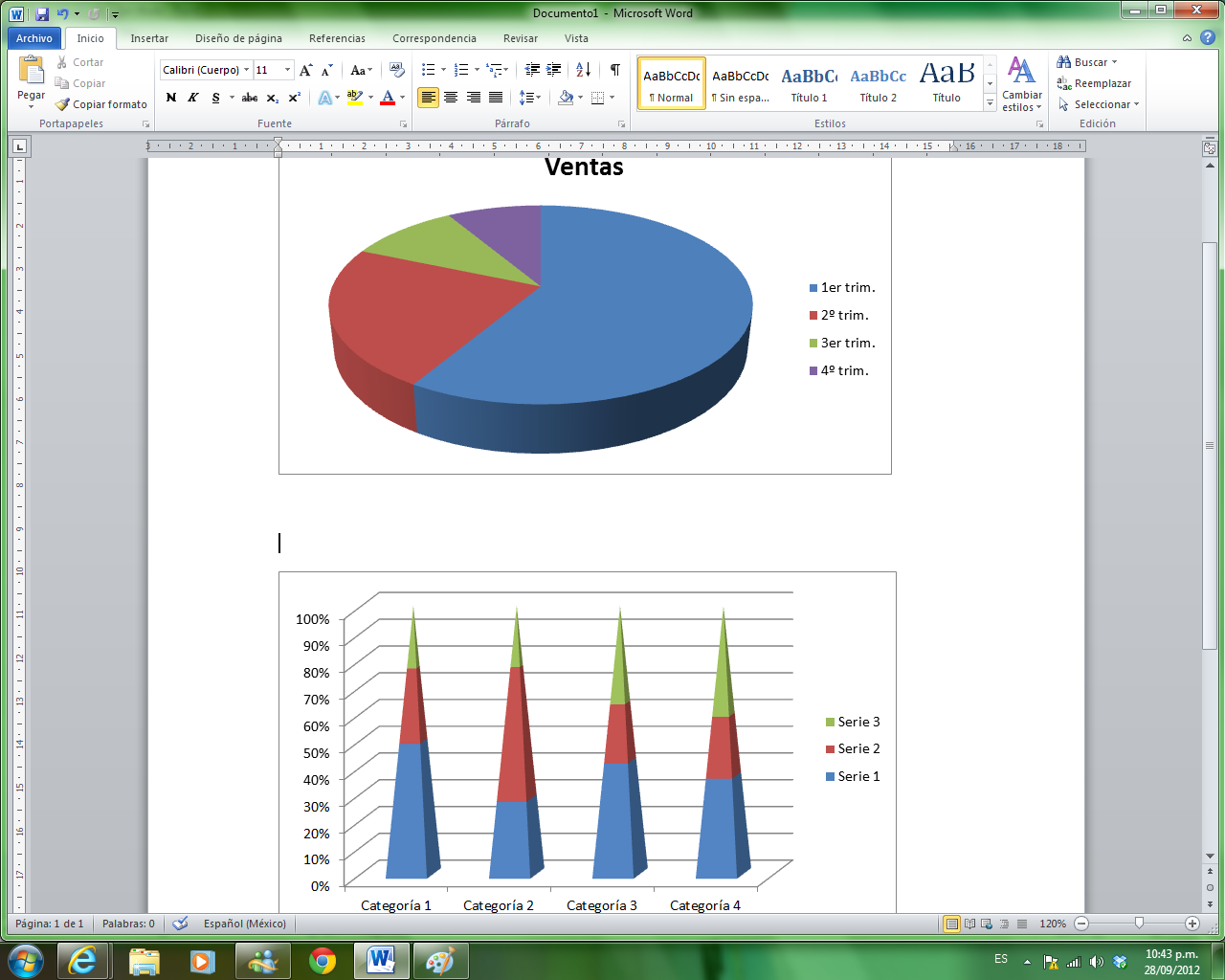
Task: Sort the selected text alphabetically
Action: point(584,70)
